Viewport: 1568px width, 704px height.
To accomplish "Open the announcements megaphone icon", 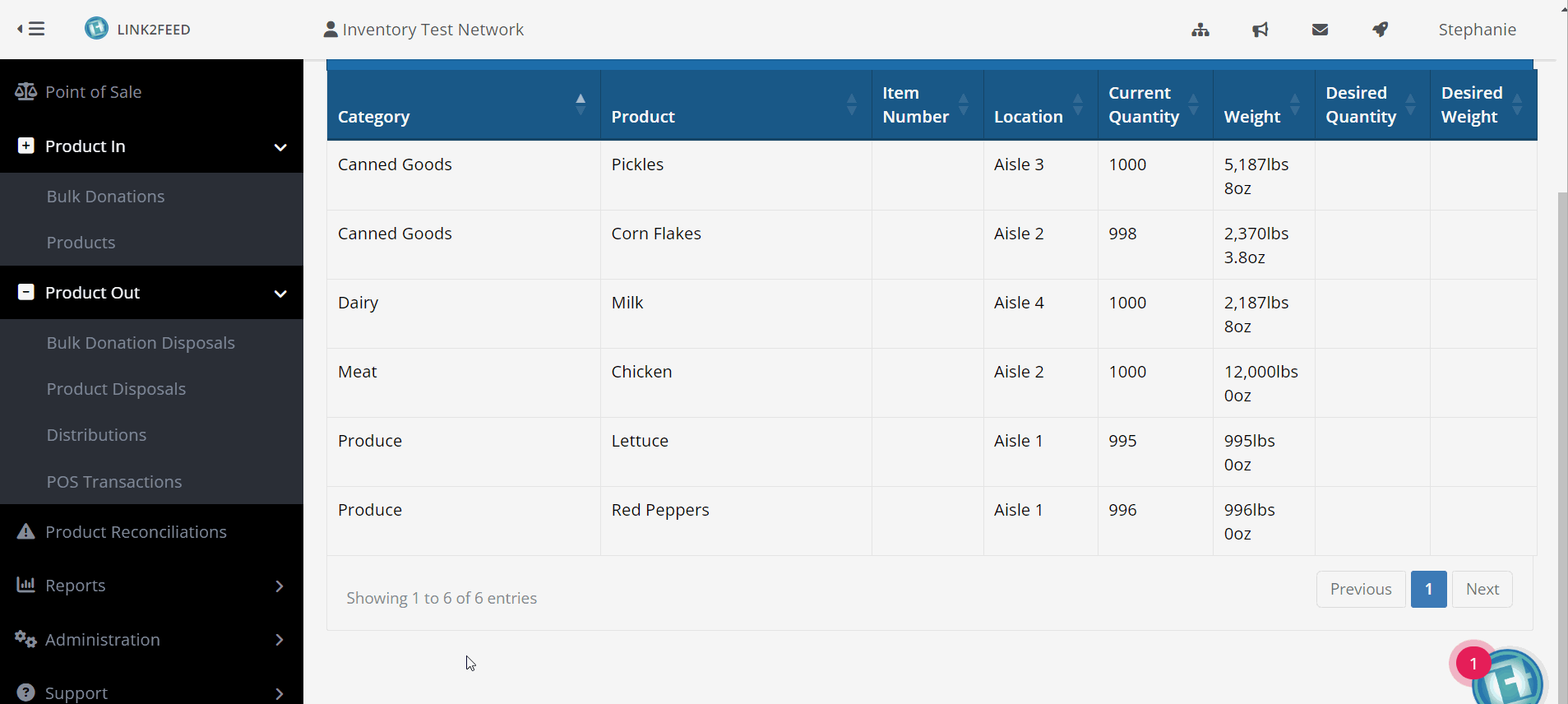I will pos(1260,30).
